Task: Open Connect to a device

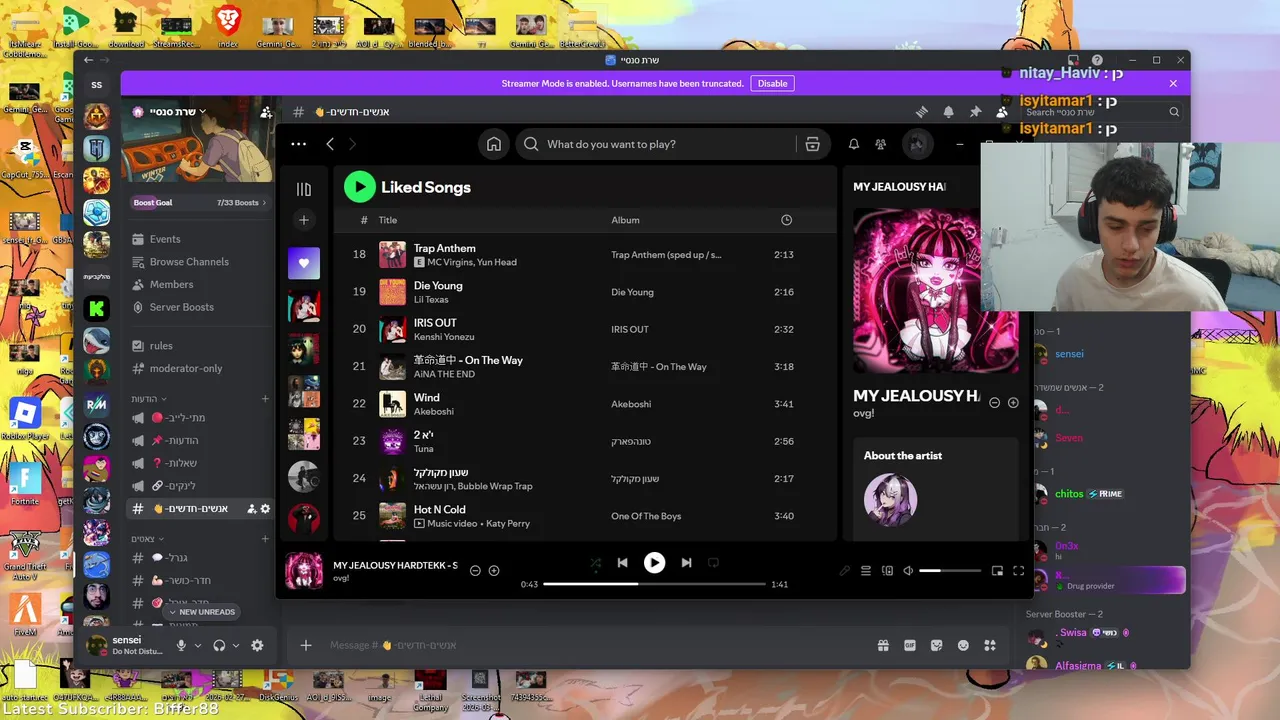Action: (887, 571)
